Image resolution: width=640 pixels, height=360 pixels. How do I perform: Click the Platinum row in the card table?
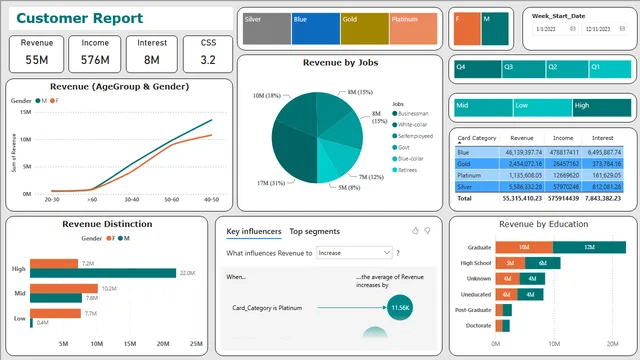point(539,176)
